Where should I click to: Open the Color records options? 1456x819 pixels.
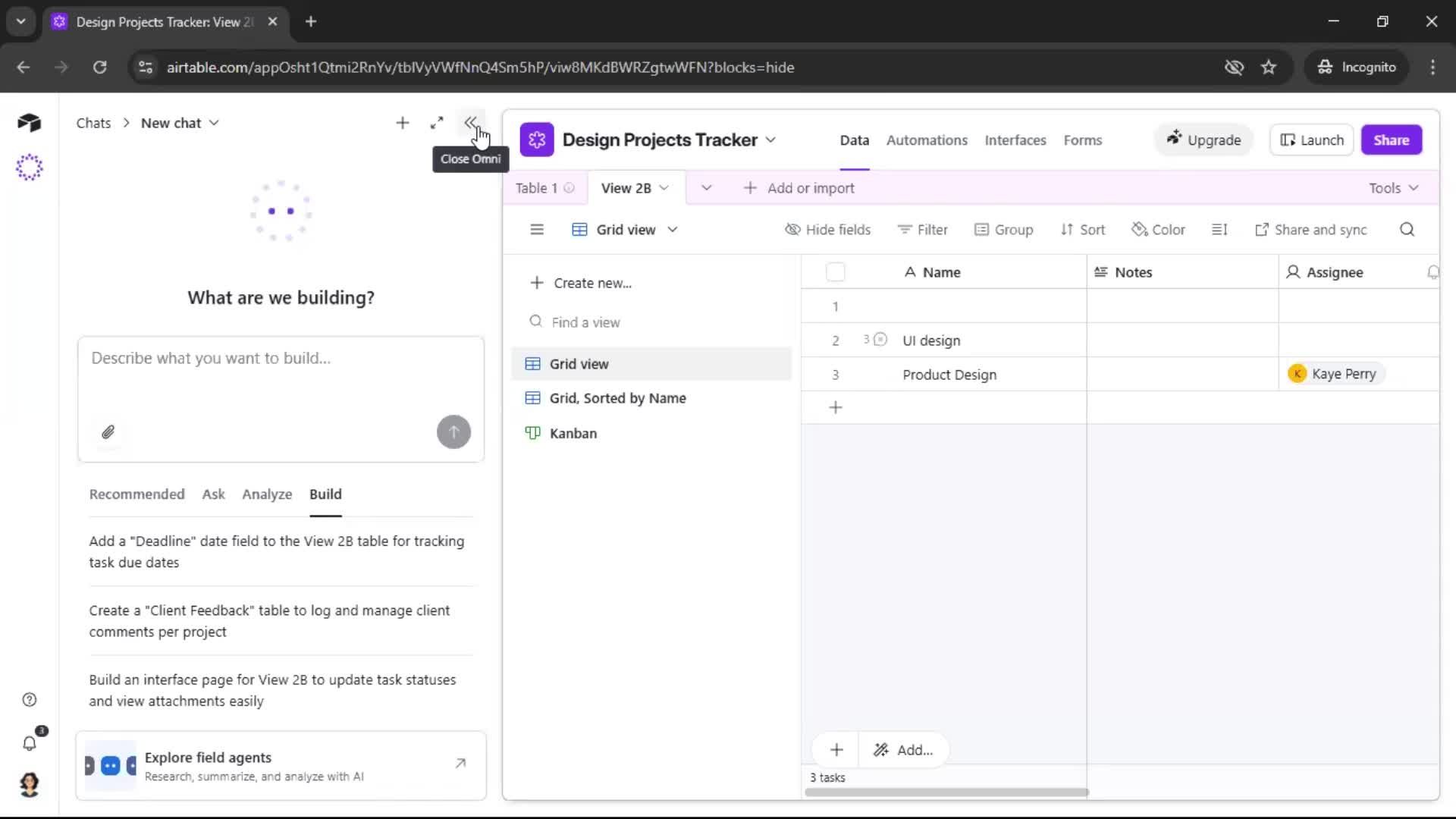(x=1158, y=230)
